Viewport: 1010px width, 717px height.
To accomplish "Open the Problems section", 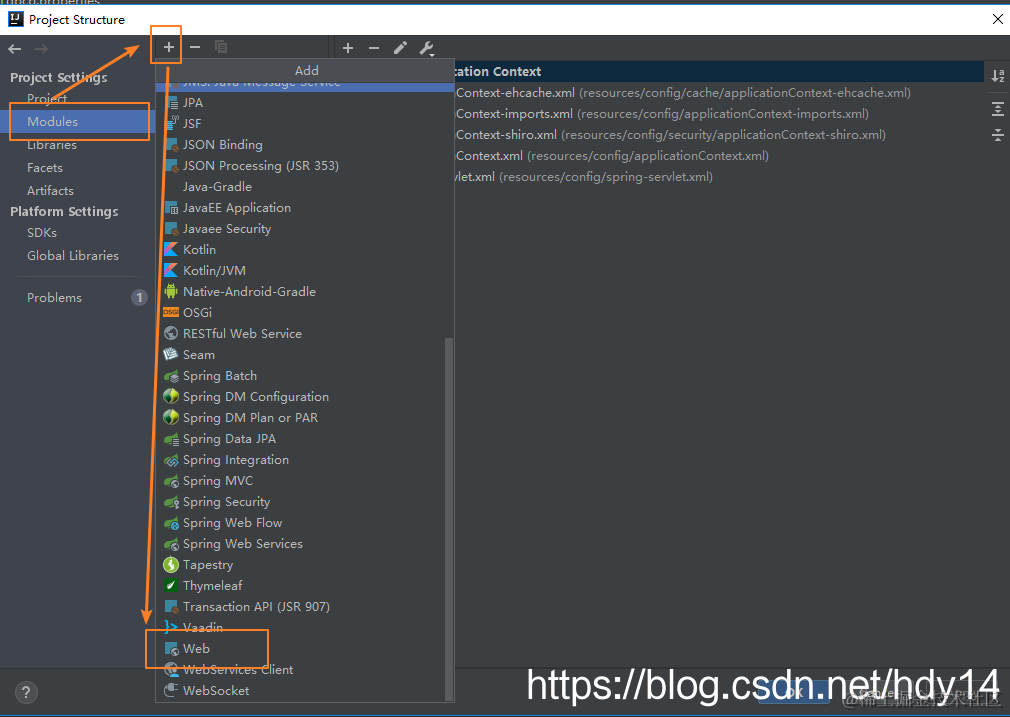I will tap(54, 298).
